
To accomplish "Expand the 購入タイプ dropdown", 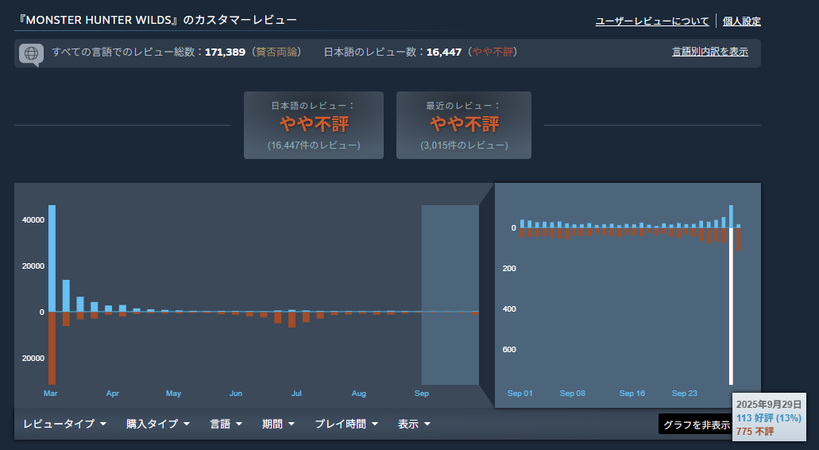I will pos(158,424).
